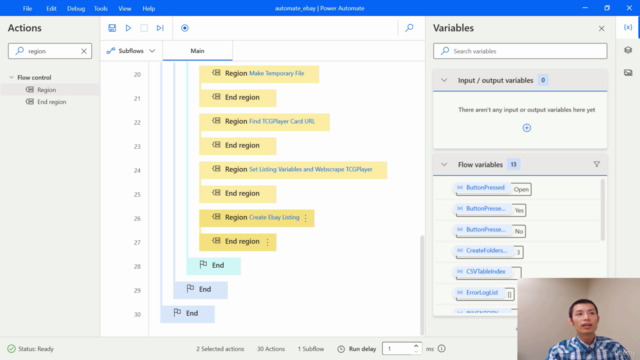Close the Variables panel
Image resolution: width=640 pixels, height=360 pixels.
(x=602, y=29)
